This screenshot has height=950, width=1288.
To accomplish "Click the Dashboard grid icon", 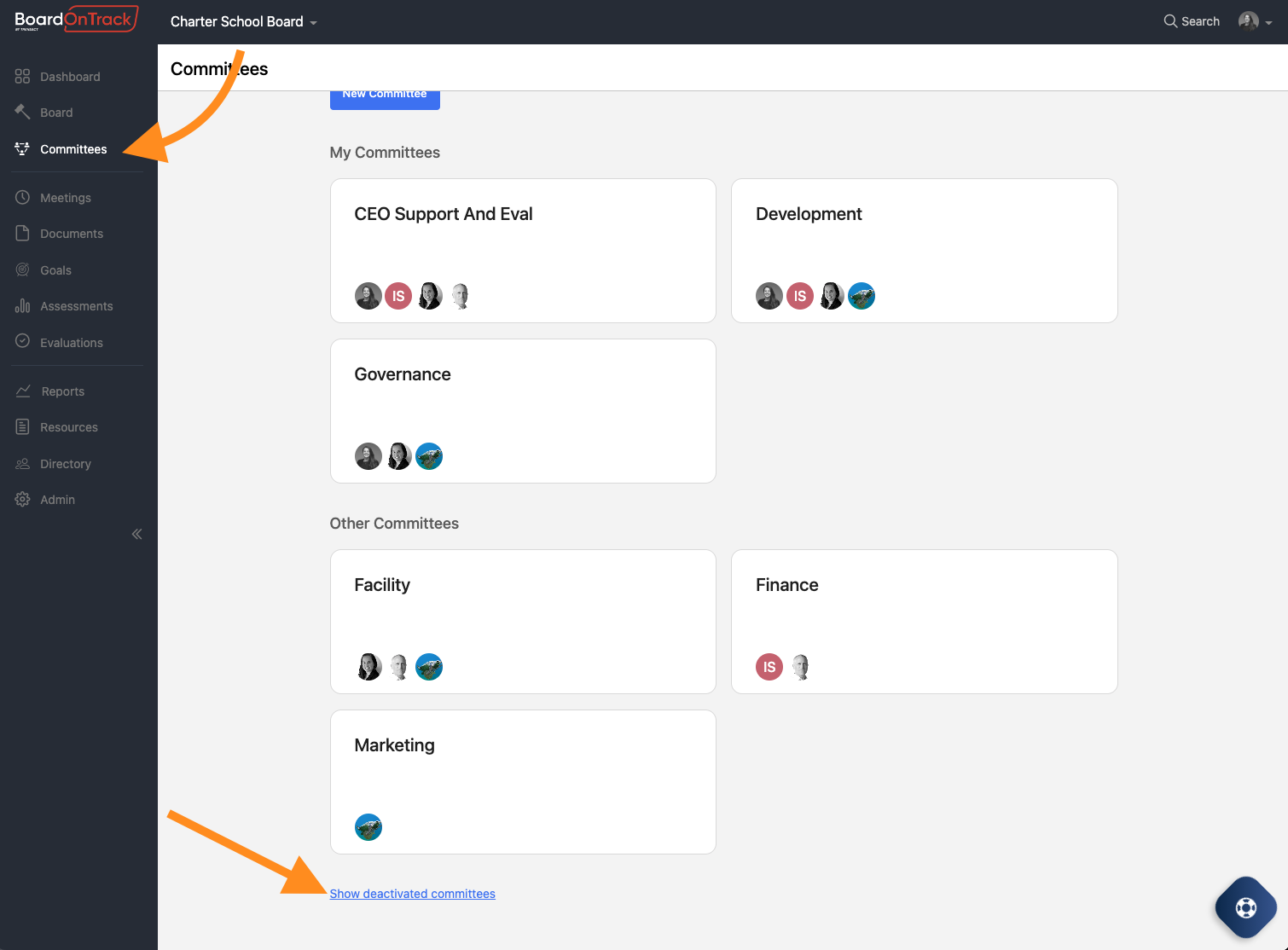I will click(x=23, y=77).
